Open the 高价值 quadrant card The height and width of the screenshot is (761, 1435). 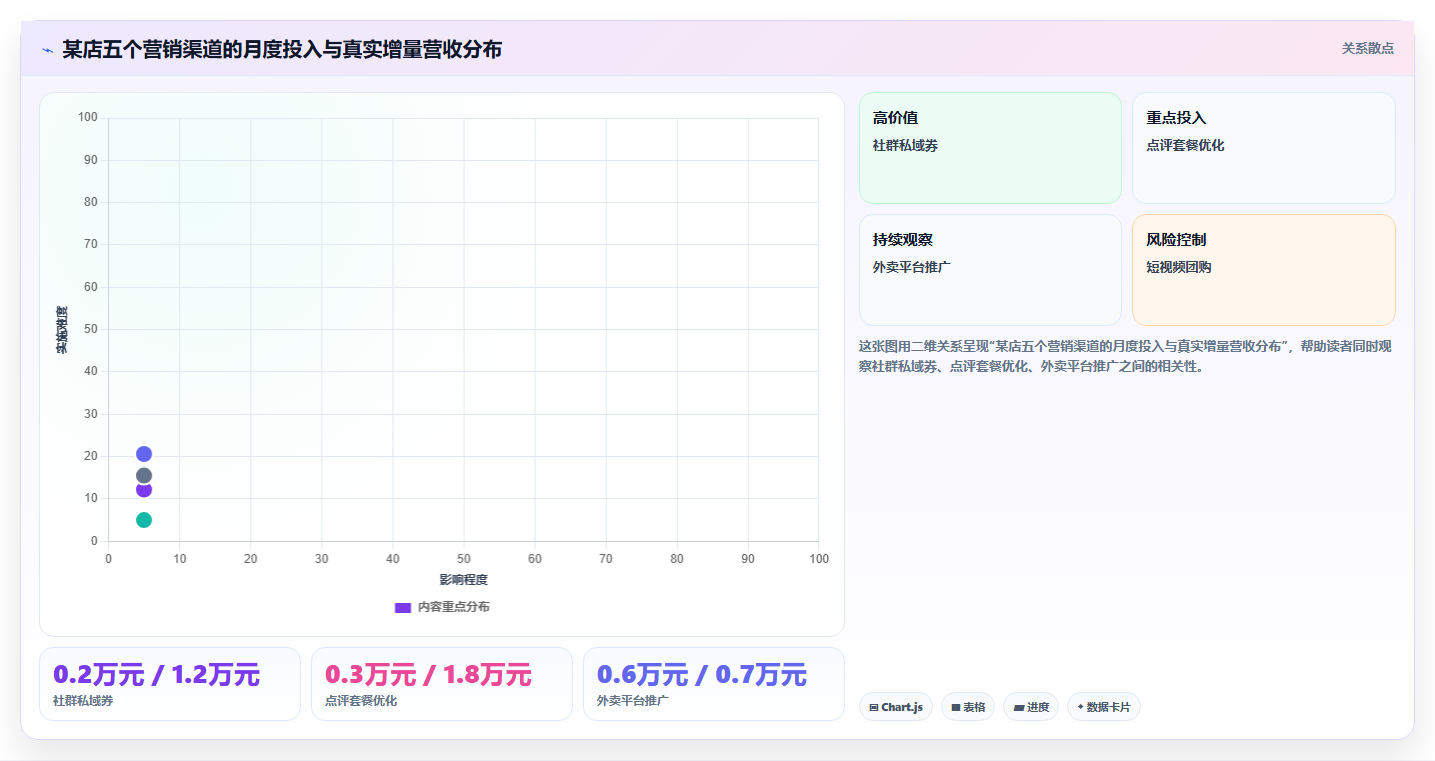pos(990,148)
